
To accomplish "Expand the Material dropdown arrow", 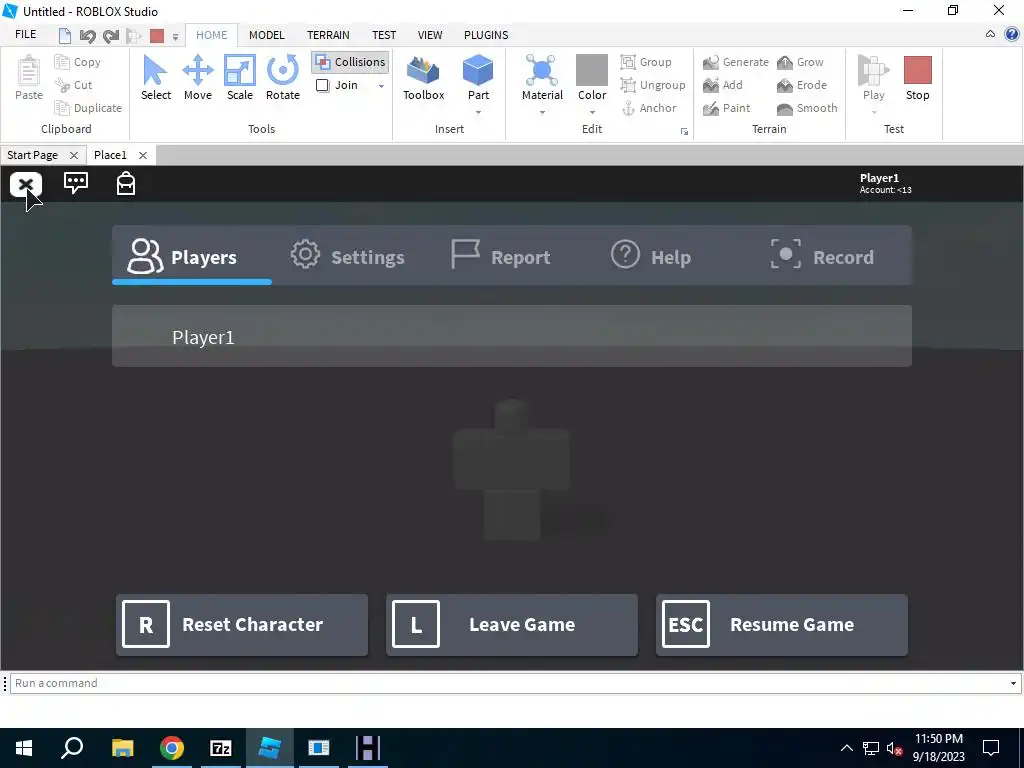I will tap(542, 112).
